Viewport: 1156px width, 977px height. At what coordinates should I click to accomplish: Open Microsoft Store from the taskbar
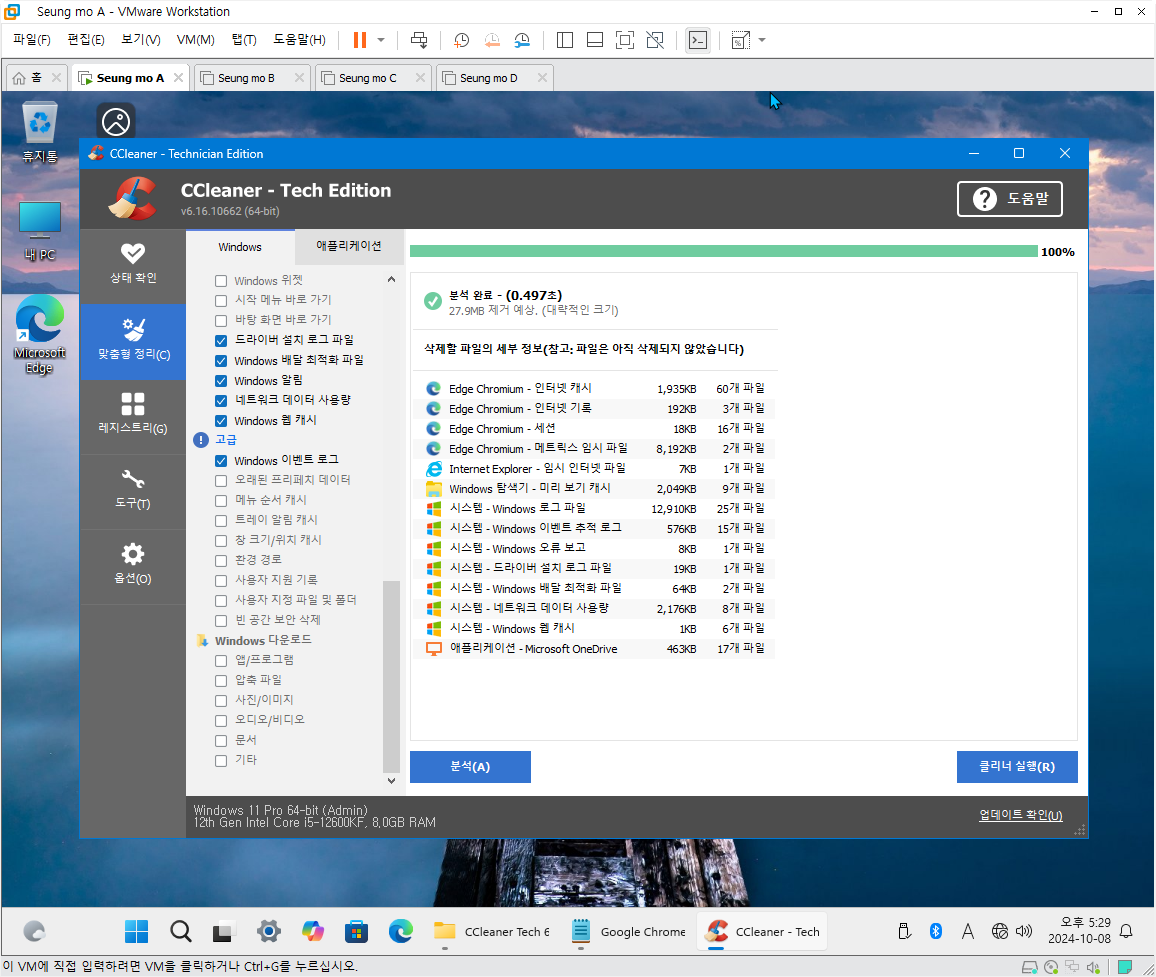357,931
